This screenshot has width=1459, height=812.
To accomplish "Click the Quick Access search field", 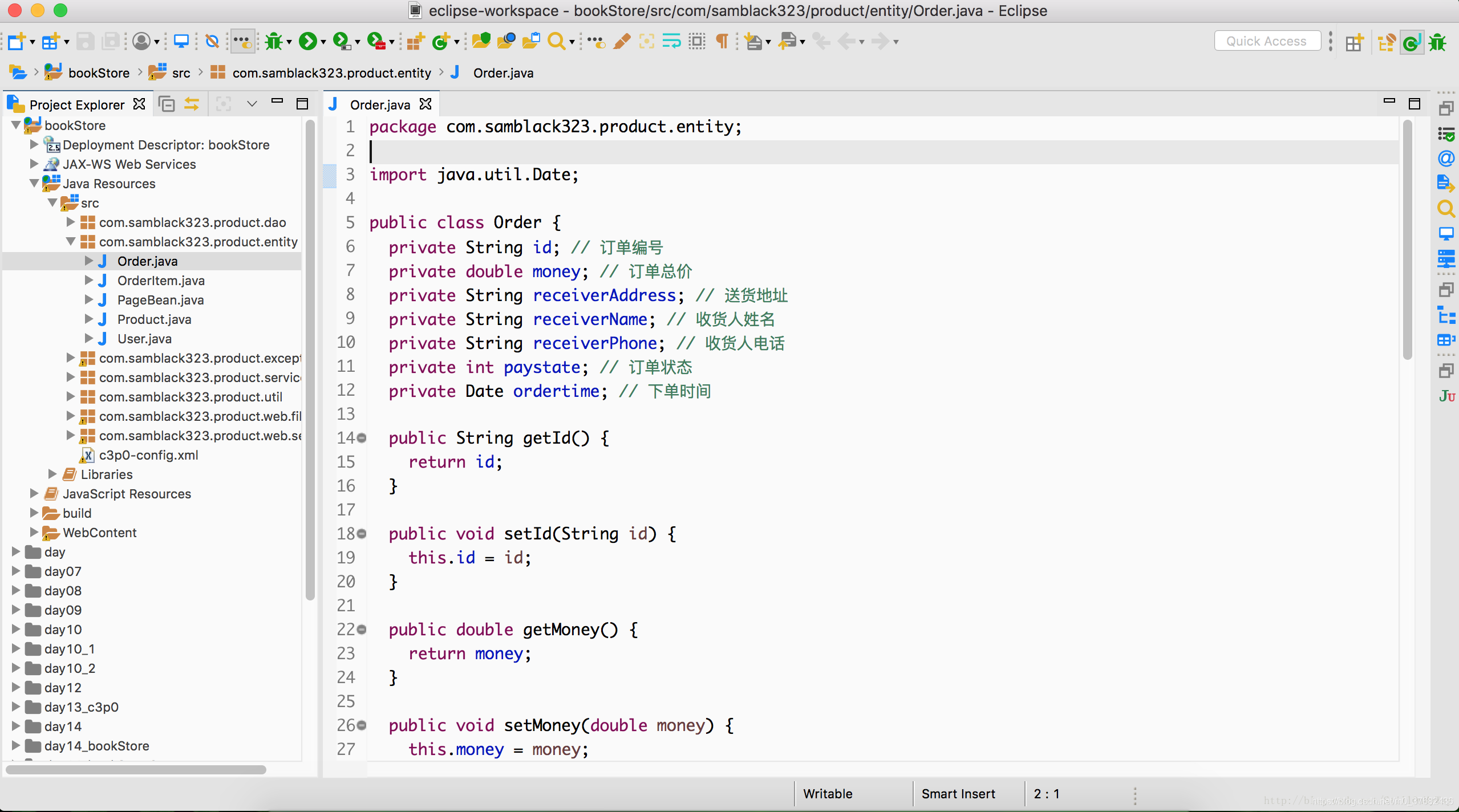I will (x=1266, y=41).
